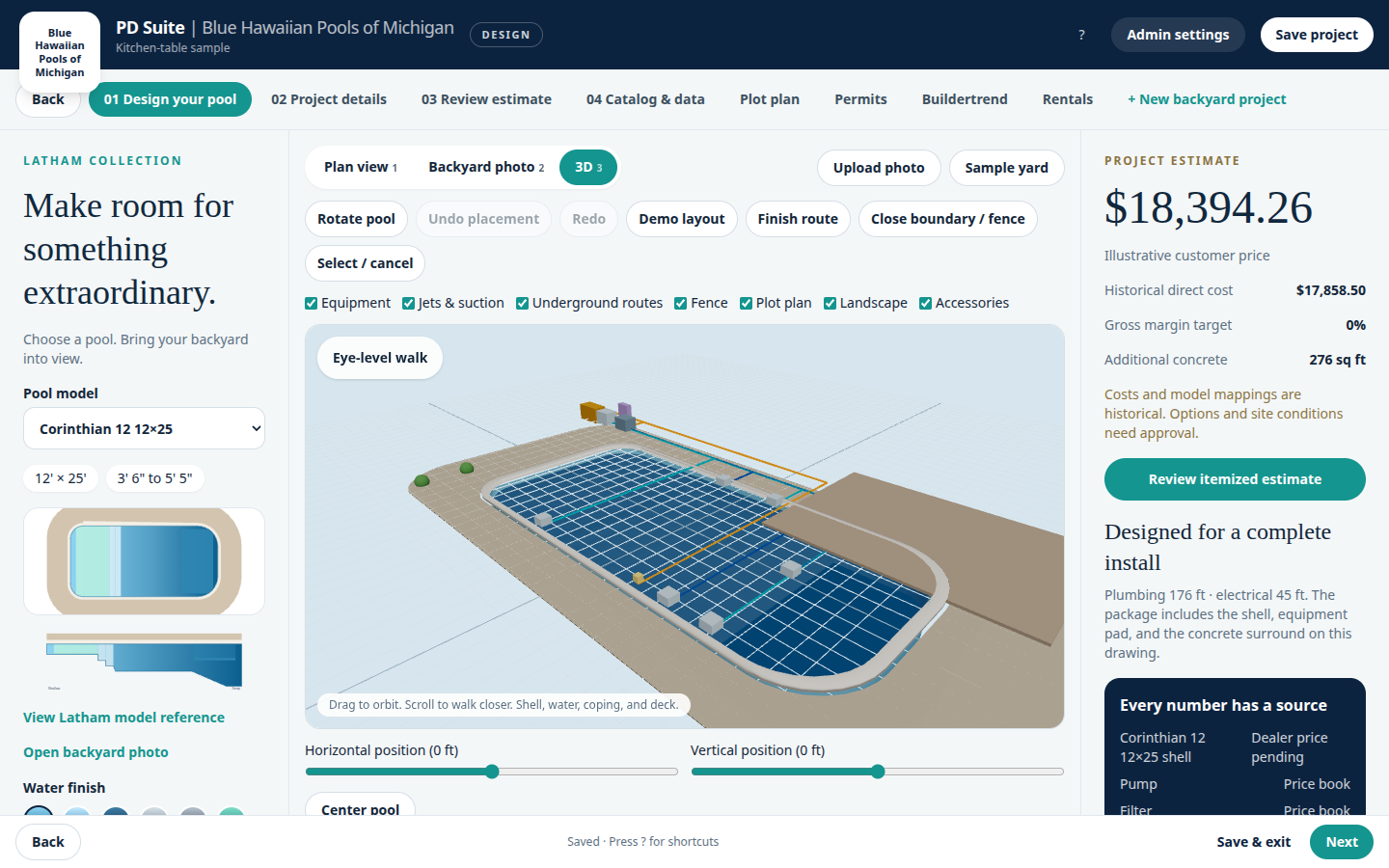
Task: Open the help question mark icon
Action: [1081, 35]
